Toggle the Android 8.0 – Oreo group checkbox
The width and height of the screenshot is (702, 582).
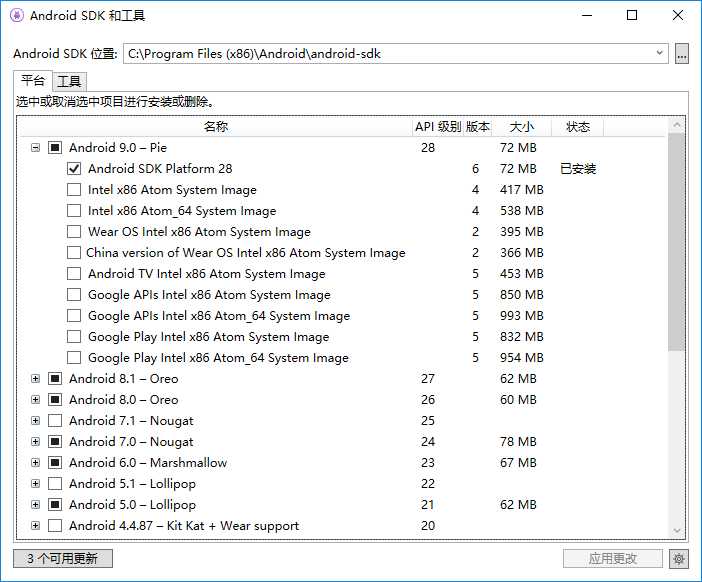tap(55, 400)
